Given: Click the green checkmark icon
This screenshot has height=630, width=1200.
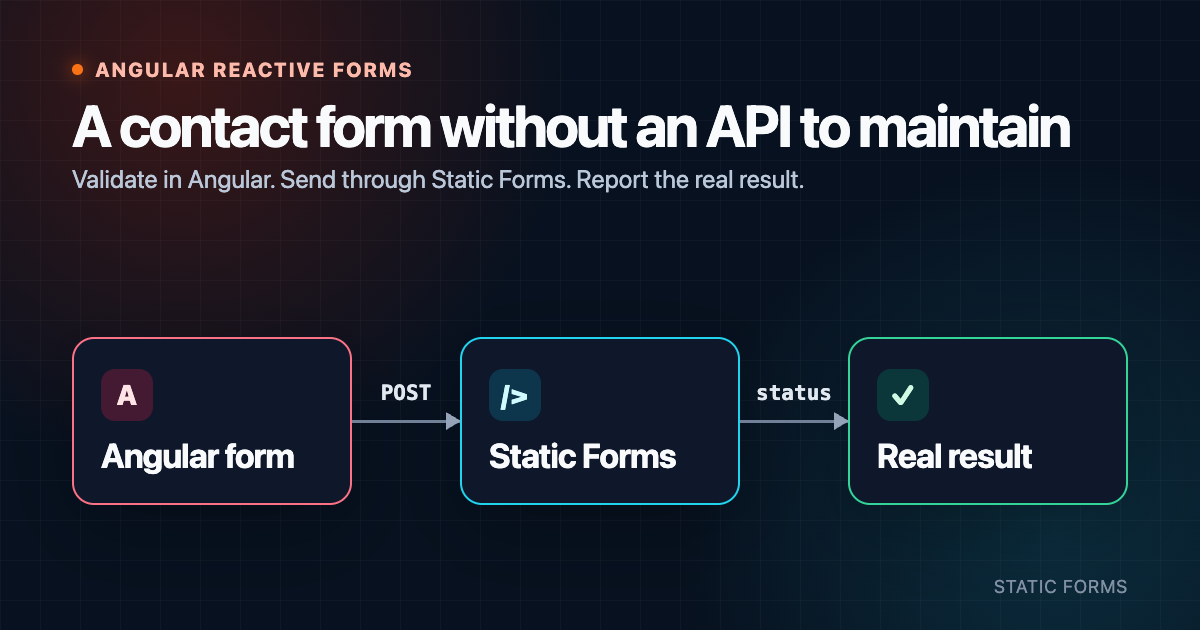Looking at the screenshot, I should coord(903,395).
